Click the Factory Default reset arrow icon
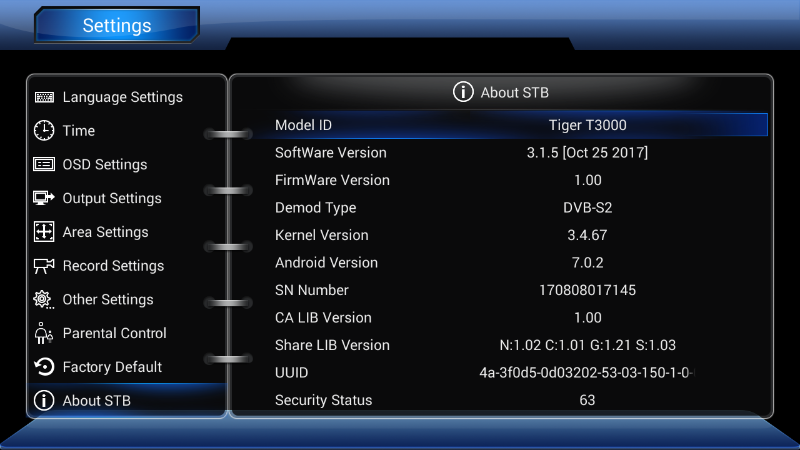Viewport: 800px width, 450px height. pyautogui.click(x=44, y=367)
